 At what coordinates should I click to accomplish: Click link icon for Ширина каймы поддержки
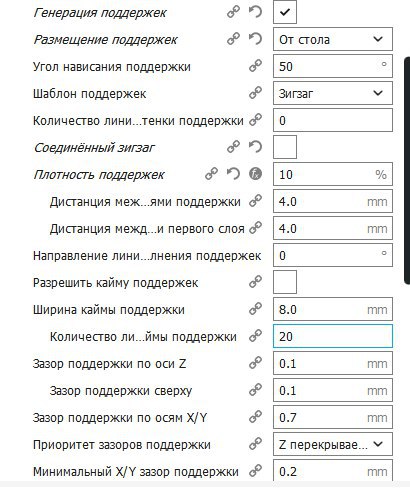pos(255,309)
